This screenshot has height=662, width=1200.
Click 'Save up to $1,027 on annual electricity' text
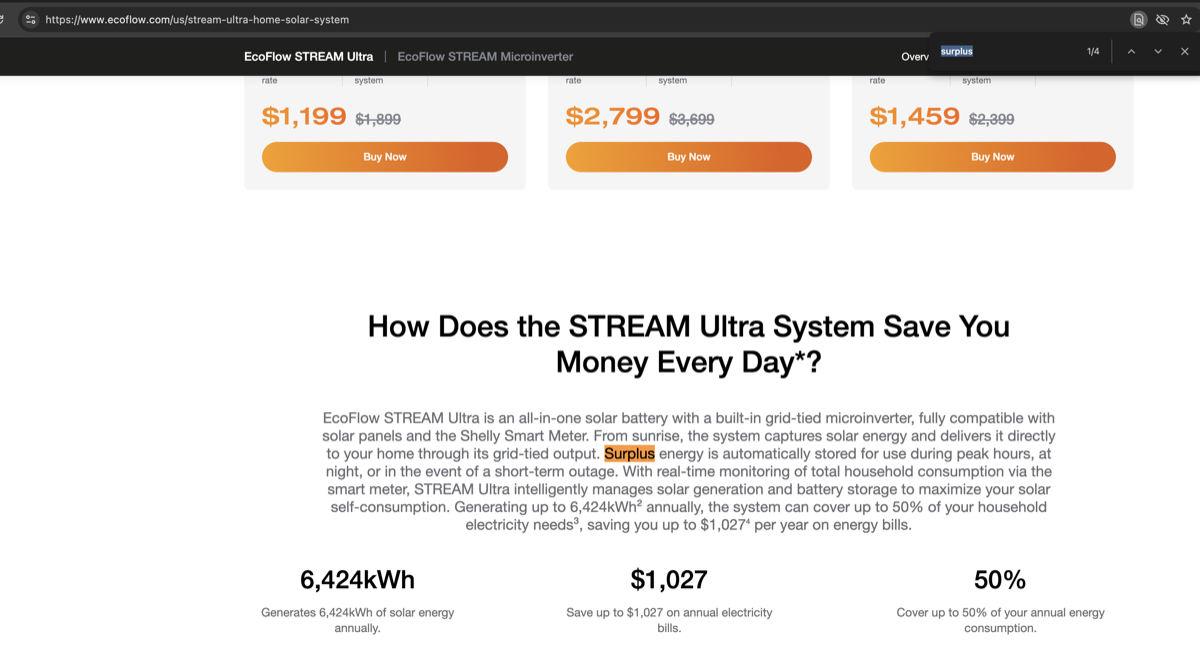point(669,620)
